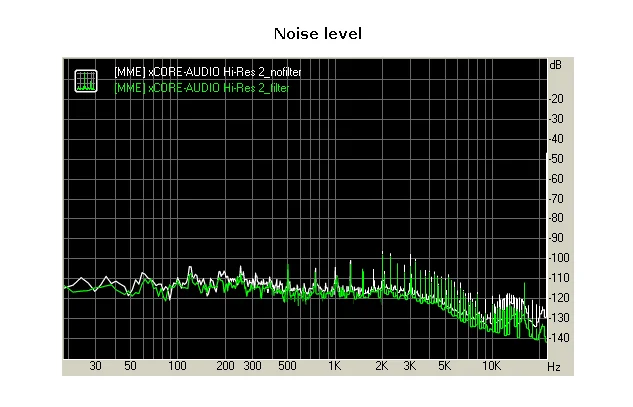The height and width of the screenshot is (407, 633).
Task: Click the Hz axis unit label
Action: tap(553, 367)
